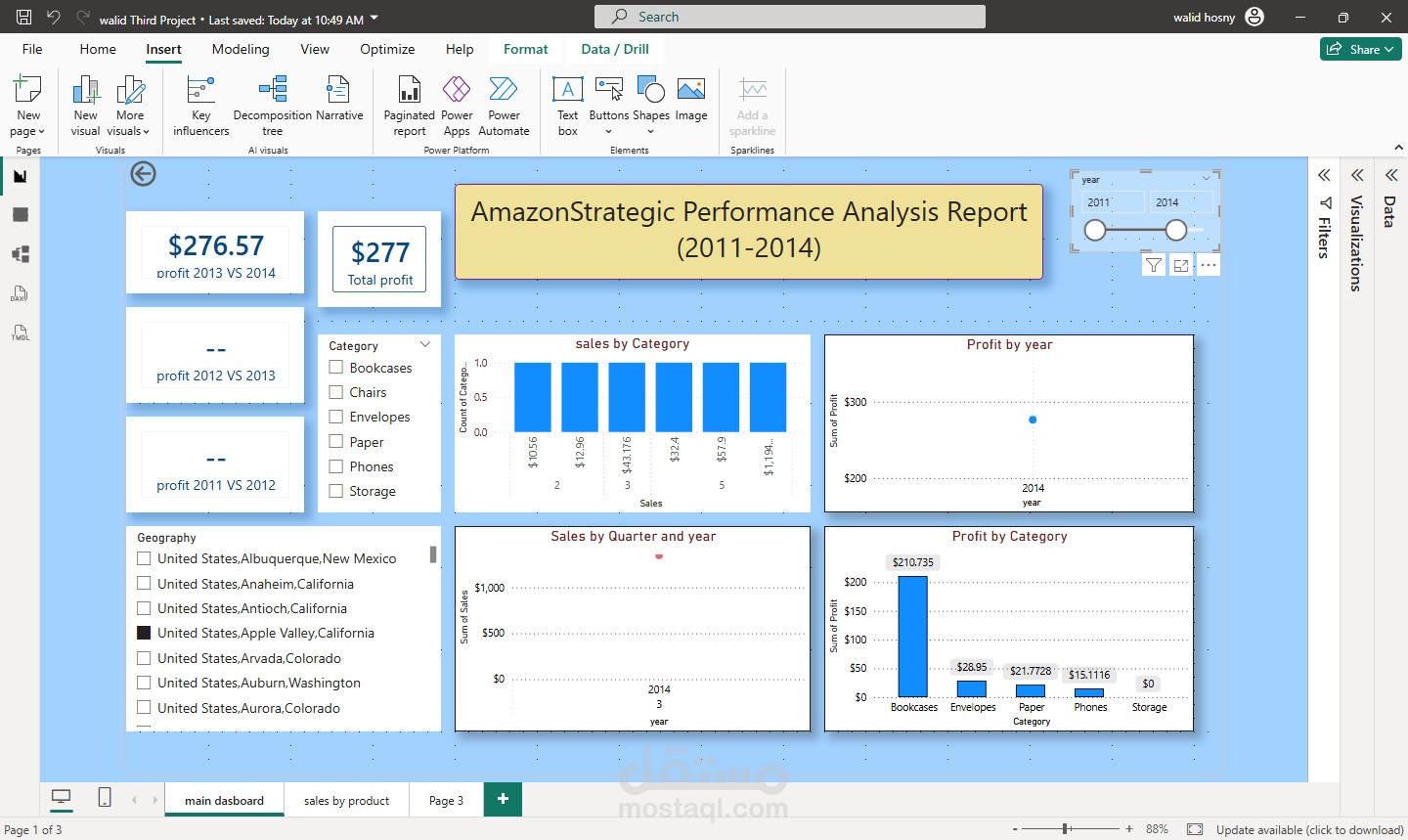Open the sales by product page tab

[x=346, y=800]
